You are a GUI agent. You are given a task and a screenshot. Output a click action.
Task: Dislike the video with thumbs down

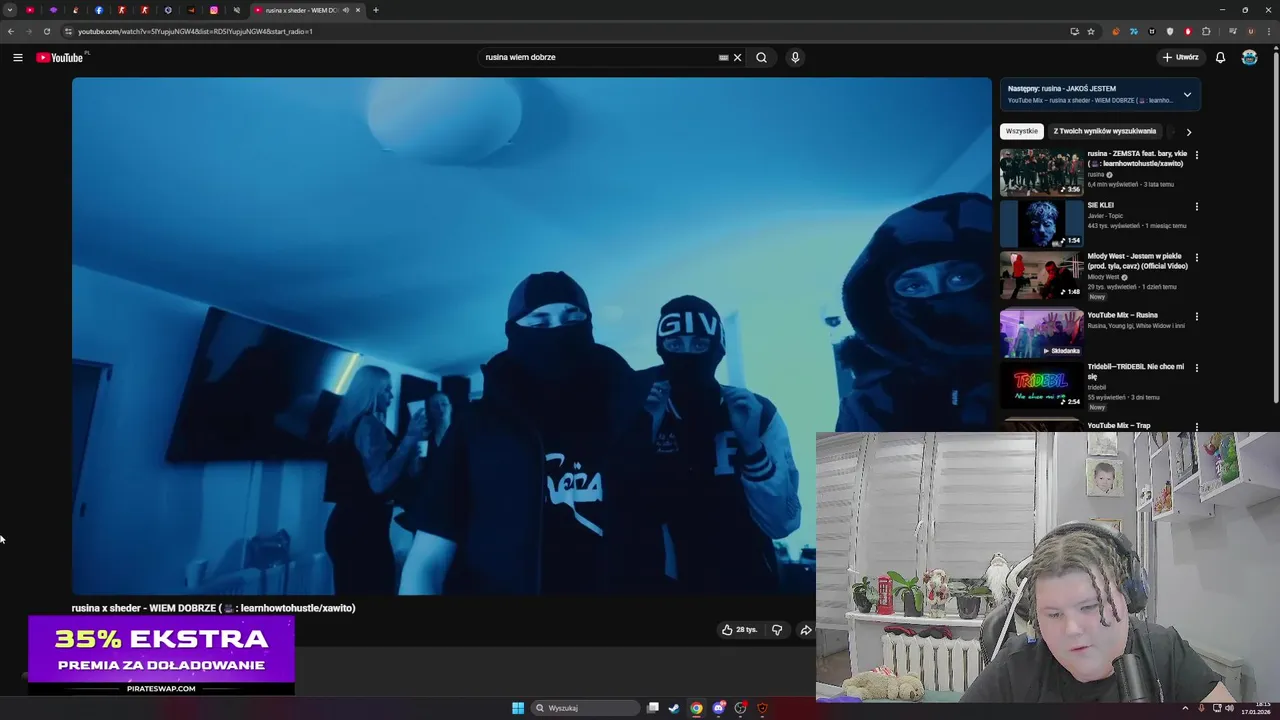click(x=777, y=630)
